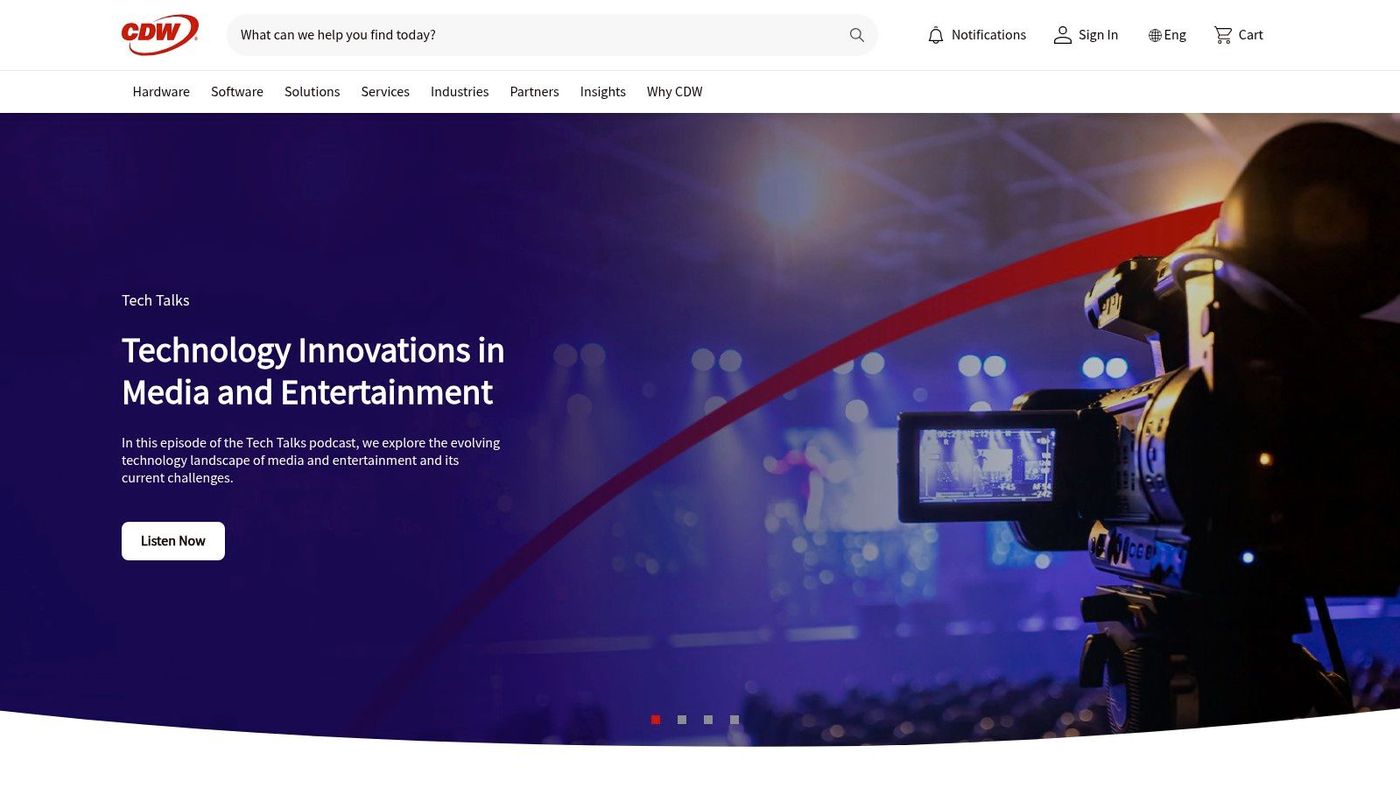Go to the second carousel slide dot
The width and height of the screenshot is (1400, 788).
point(682,720)
